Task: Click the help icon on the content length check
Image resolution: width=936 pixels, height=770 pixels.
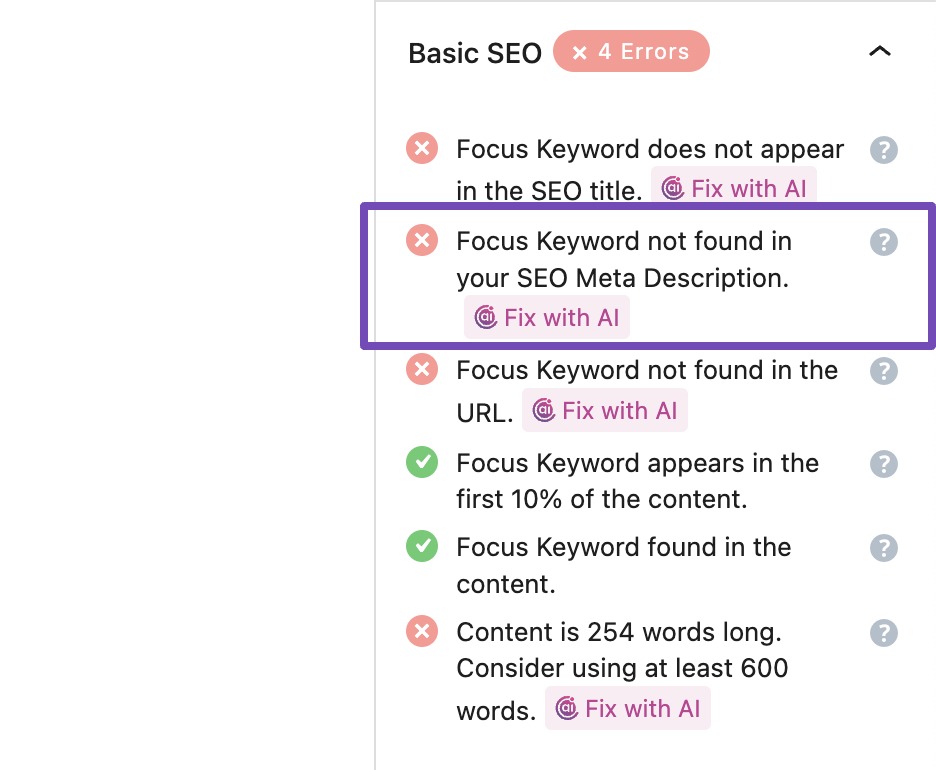Action: coord(883,632)
